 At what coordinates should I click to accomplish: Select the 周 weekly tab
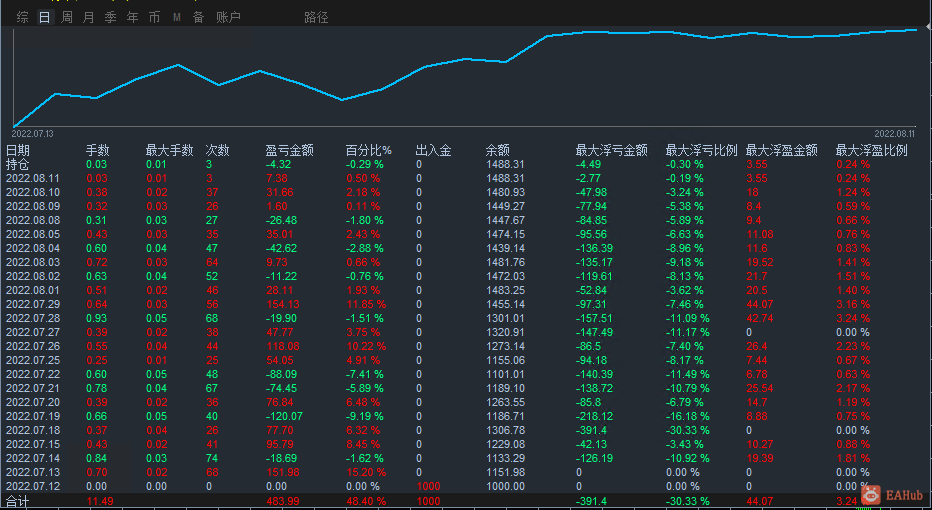(67, 17)
